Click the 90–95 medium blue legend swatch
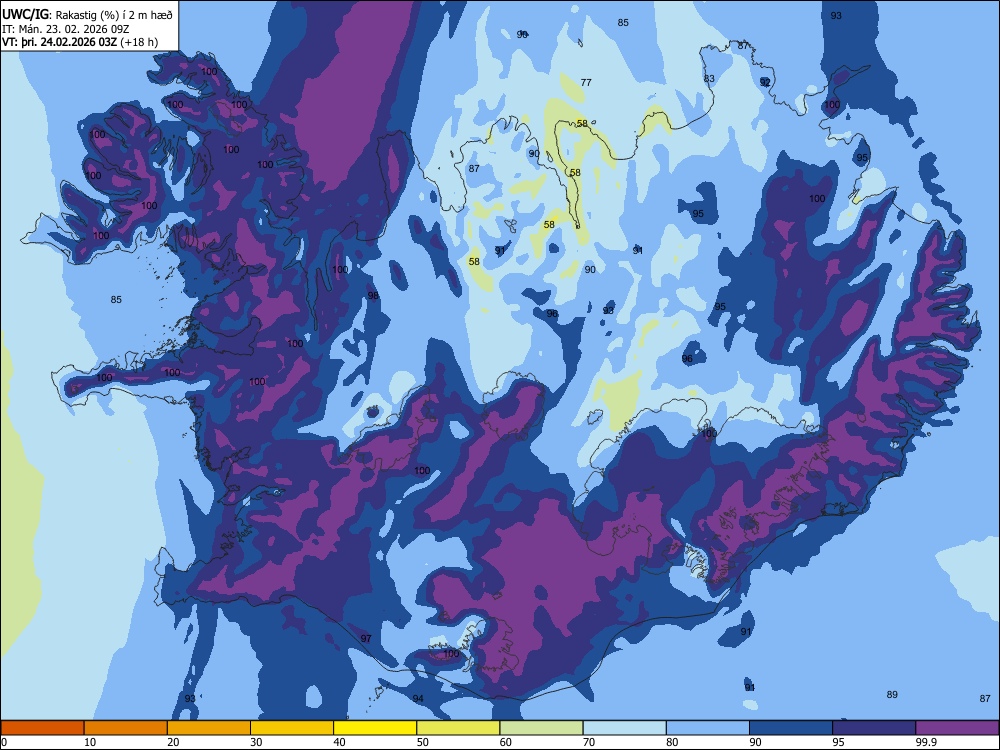 (x=791, y=728)
